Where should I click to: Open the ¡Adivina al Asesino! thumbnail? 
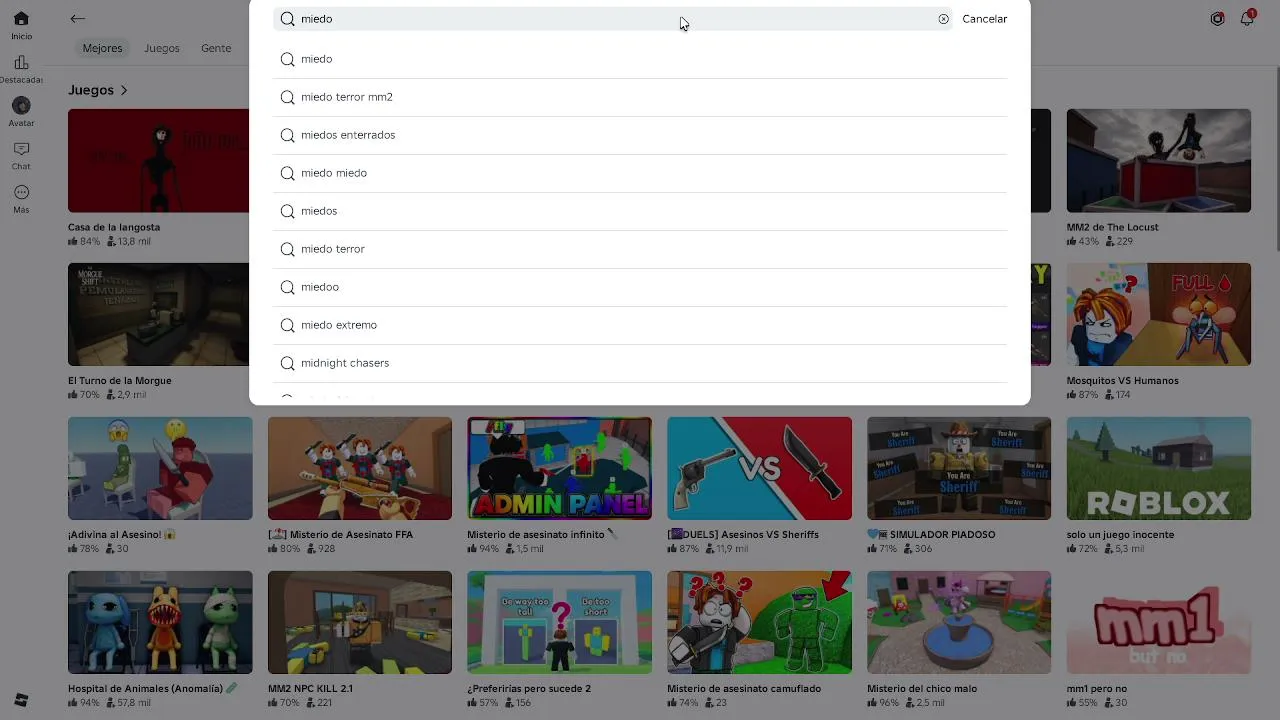(x=160, y=468)
